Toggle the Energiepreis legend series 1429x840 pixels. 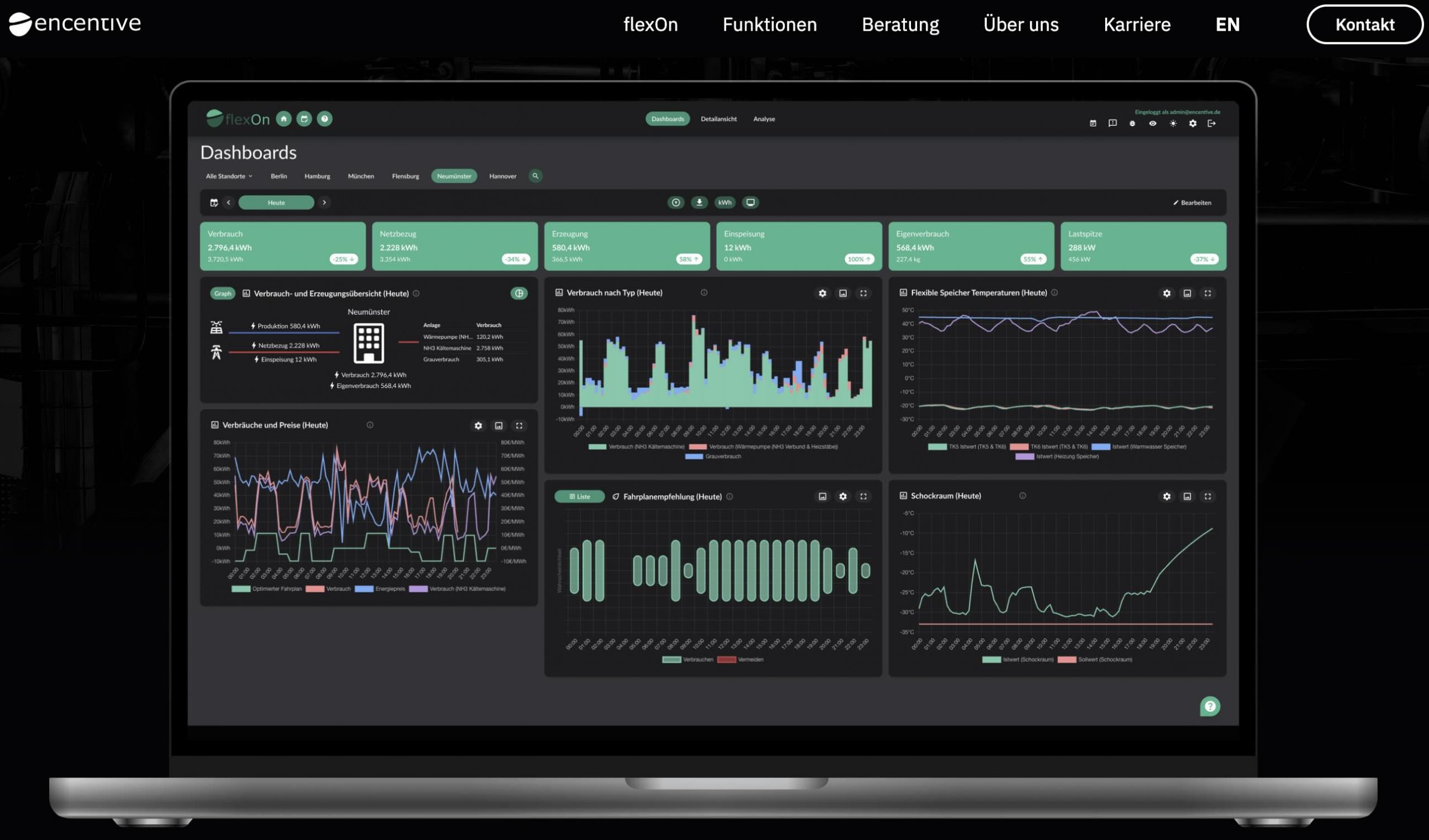[x=380, y=589]
